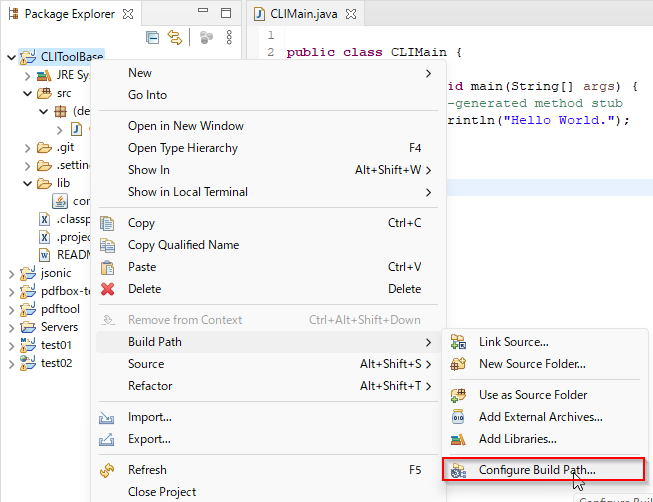653x502 pixels.
Task: Open the Show In submenu
Action: pos(269,170)
